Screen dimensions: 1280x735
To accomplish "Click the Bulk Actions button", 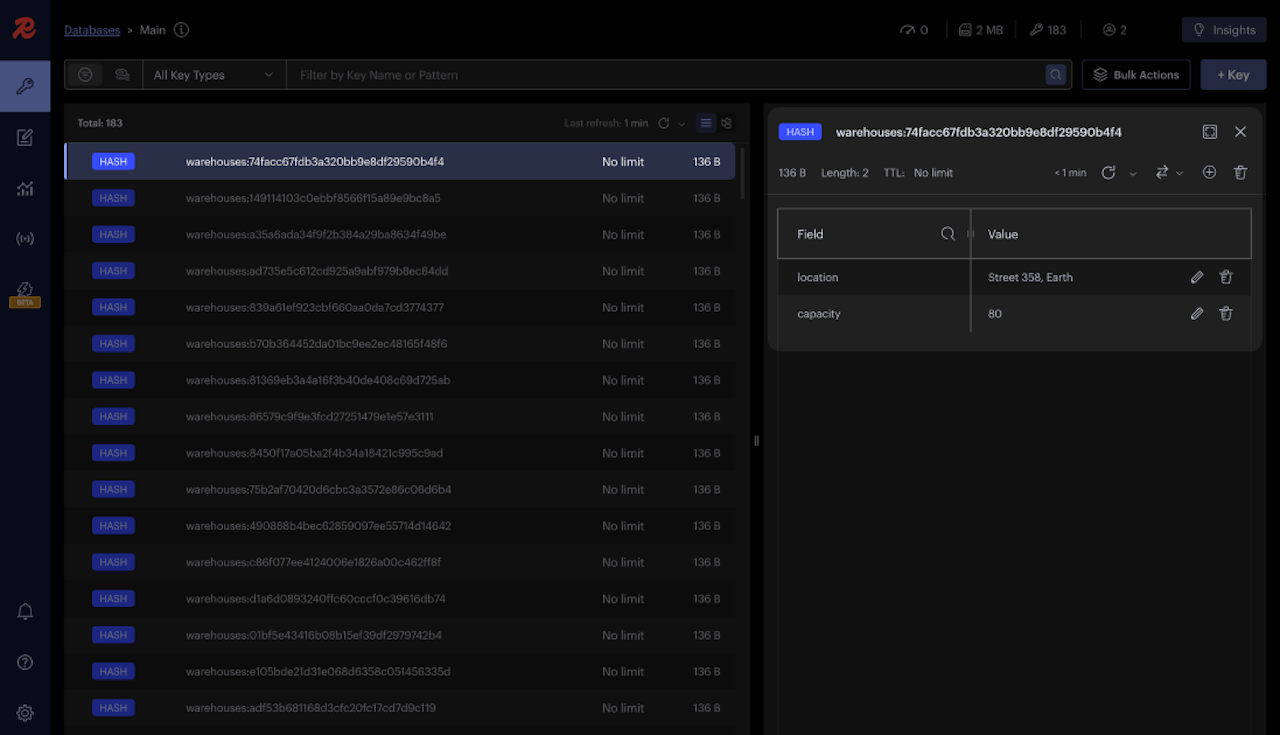I will coord(1136,75).
